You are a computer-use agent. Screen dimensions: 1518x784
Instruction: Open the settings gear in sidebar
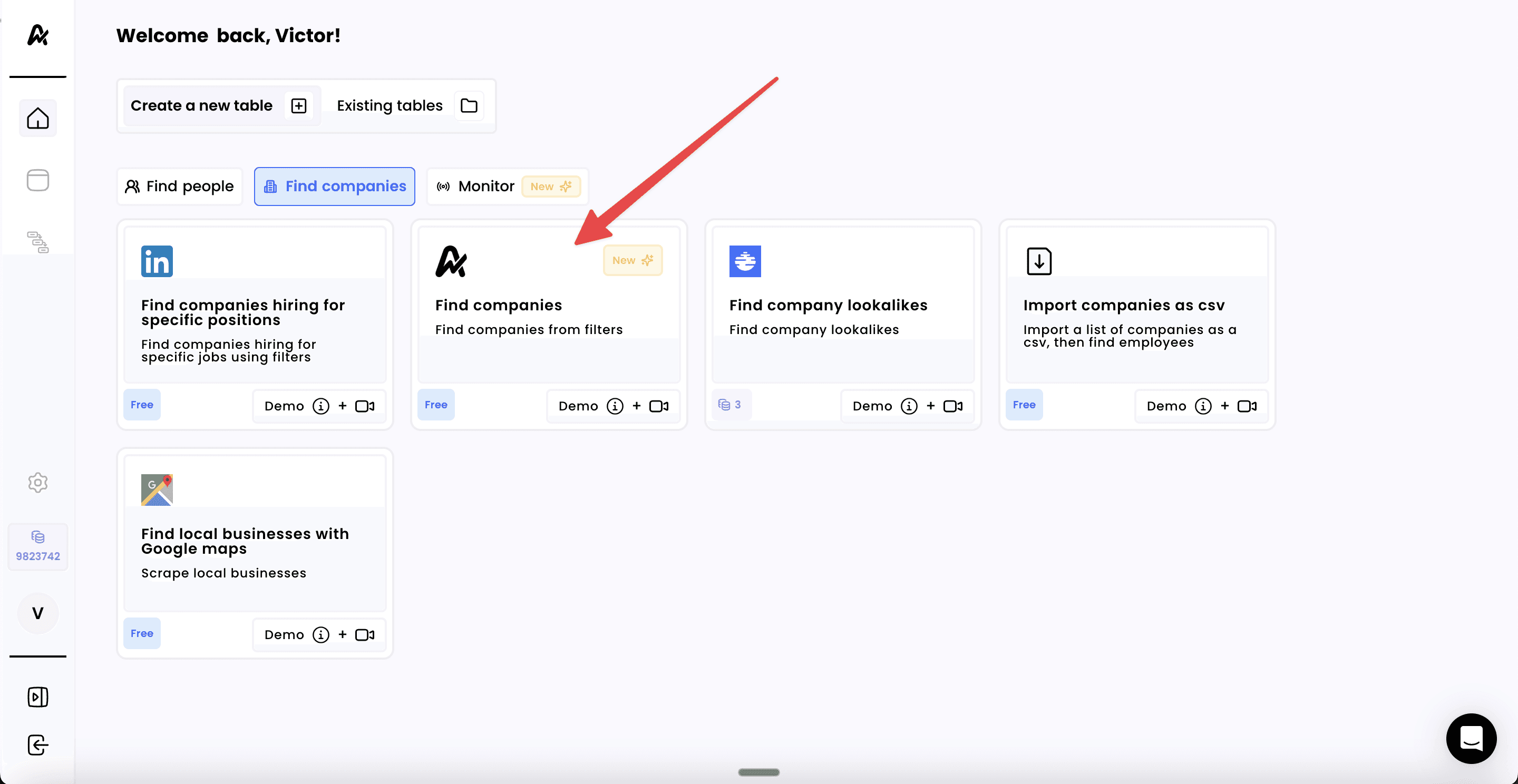[x=38, y=483]
